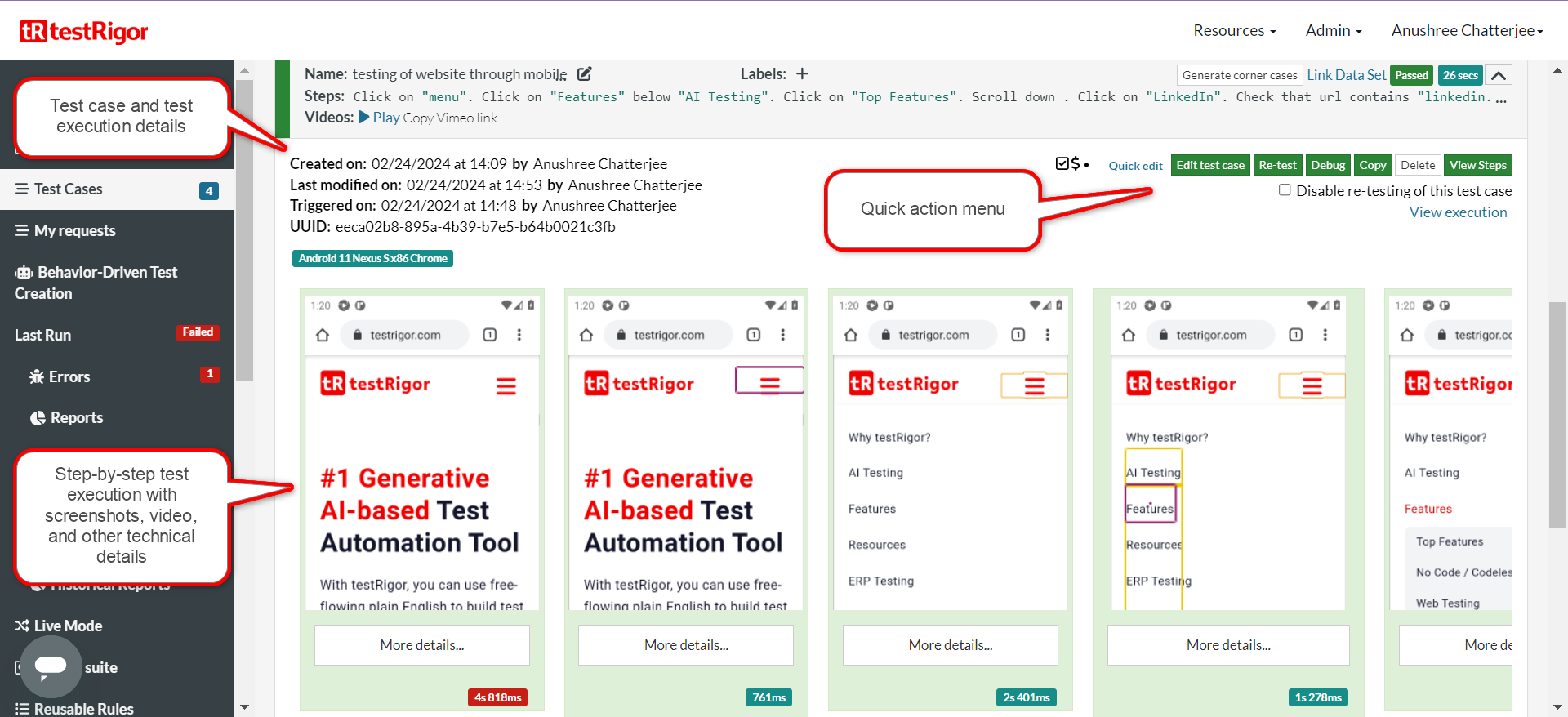
Task: Select Test Cases in the sidebar
Action: 69,189
